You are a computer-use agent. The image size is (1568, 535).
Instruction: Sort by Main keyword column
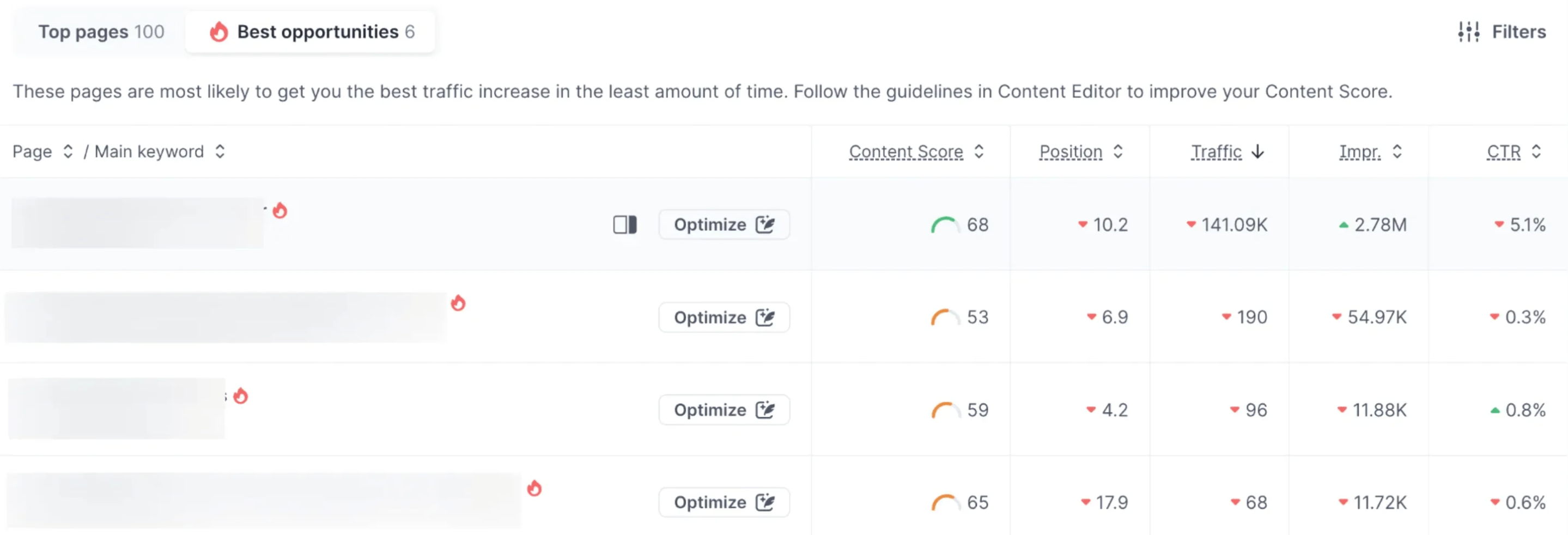pyautogui.click(x=220, y=151)
